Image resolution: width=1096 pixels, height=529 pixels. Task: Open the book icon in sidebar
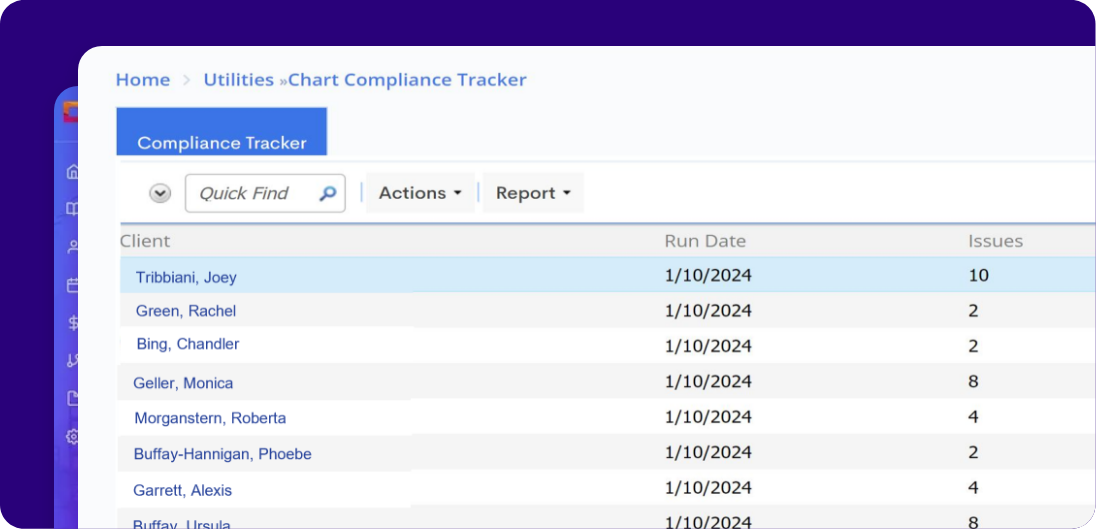(72, 209)
